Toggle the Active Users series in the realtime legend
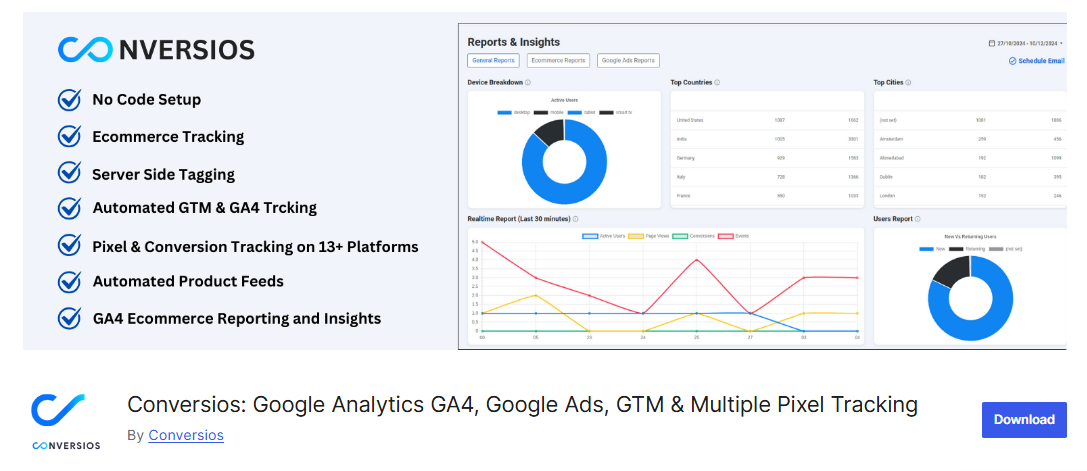The width and height of the screenshot is (1087, 471). click(x=600, y=237)
